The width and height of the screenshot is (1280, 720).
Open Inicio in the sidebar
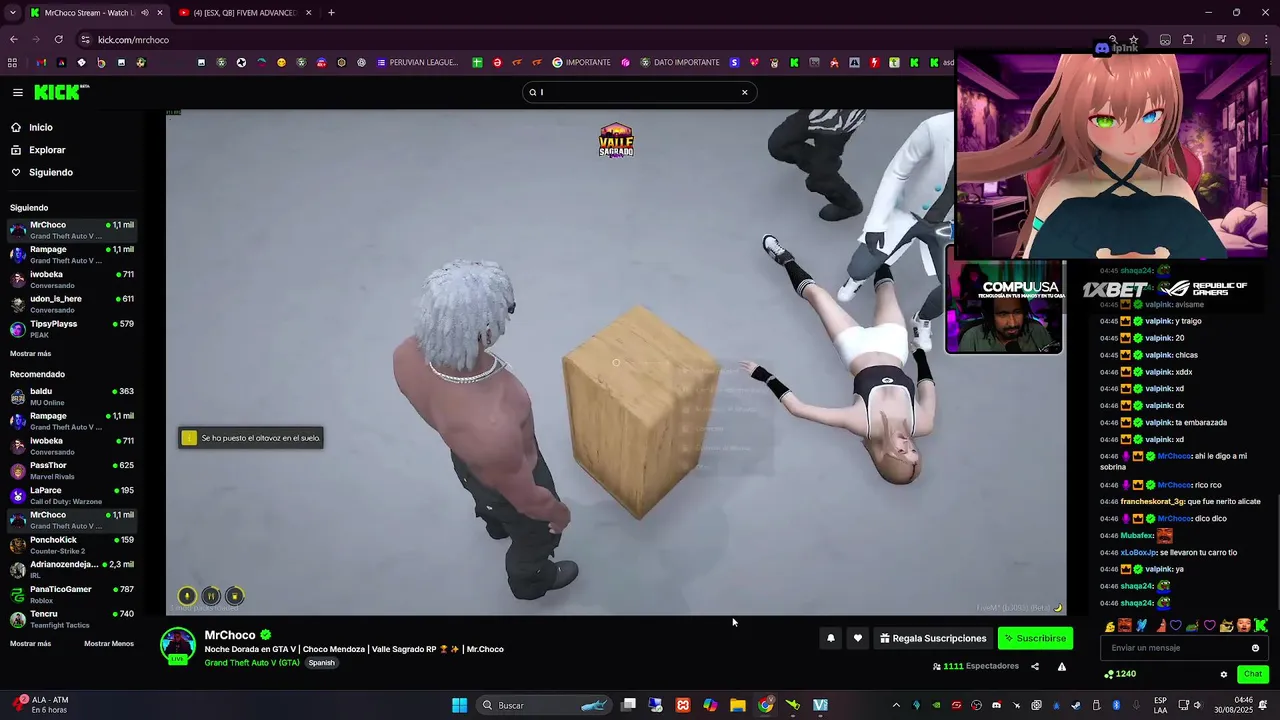point(41,127)
